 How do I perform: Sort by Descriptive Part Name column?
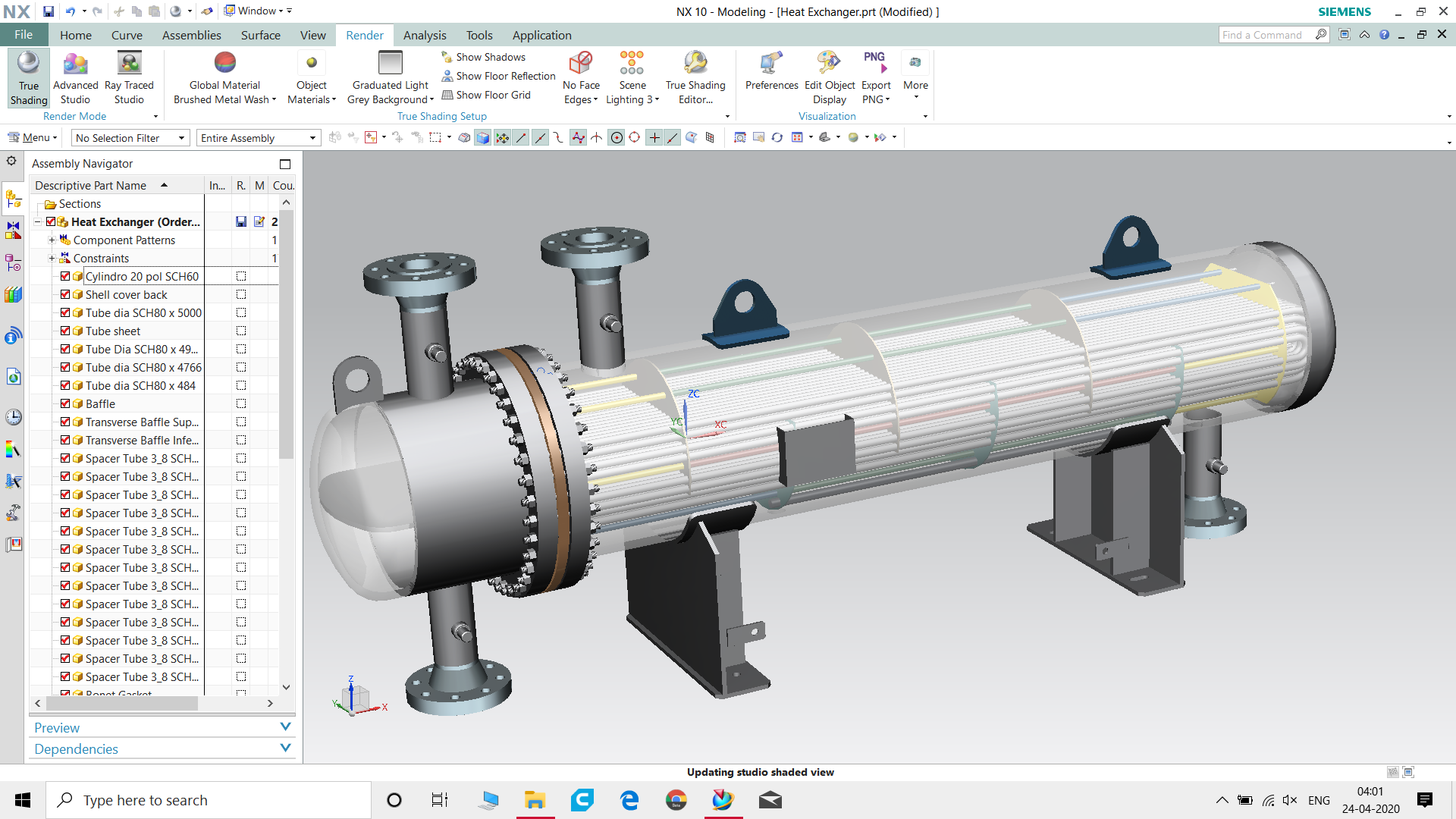[x=118, y=185]
